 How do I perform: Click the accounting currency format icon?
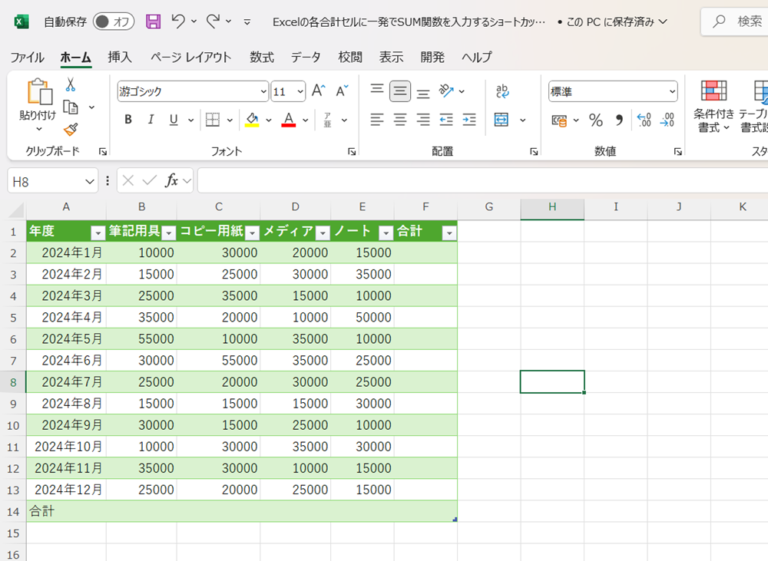tap(559, 120)
